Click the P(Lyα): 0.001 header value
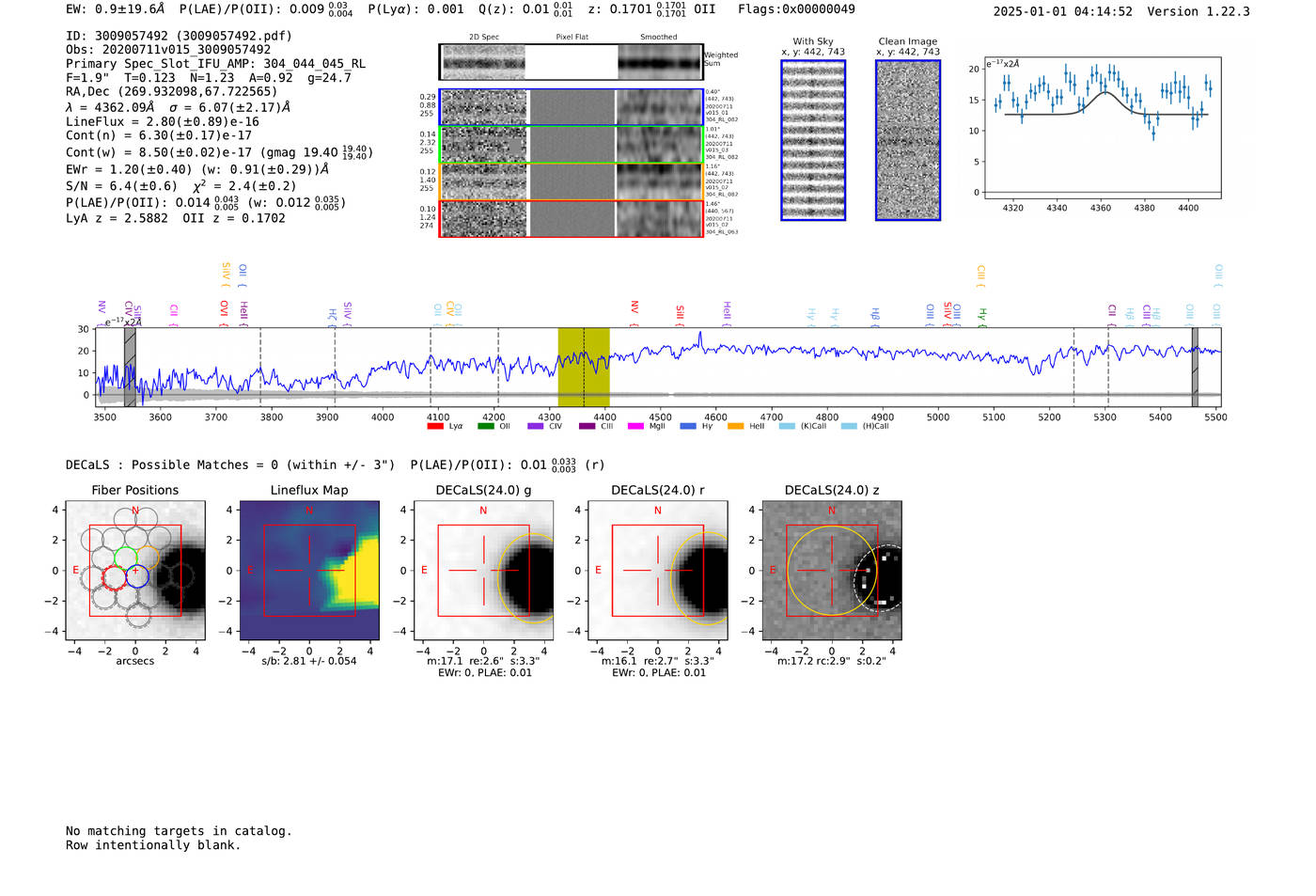The image size is (1316, 896). click(x=415, y=9)
